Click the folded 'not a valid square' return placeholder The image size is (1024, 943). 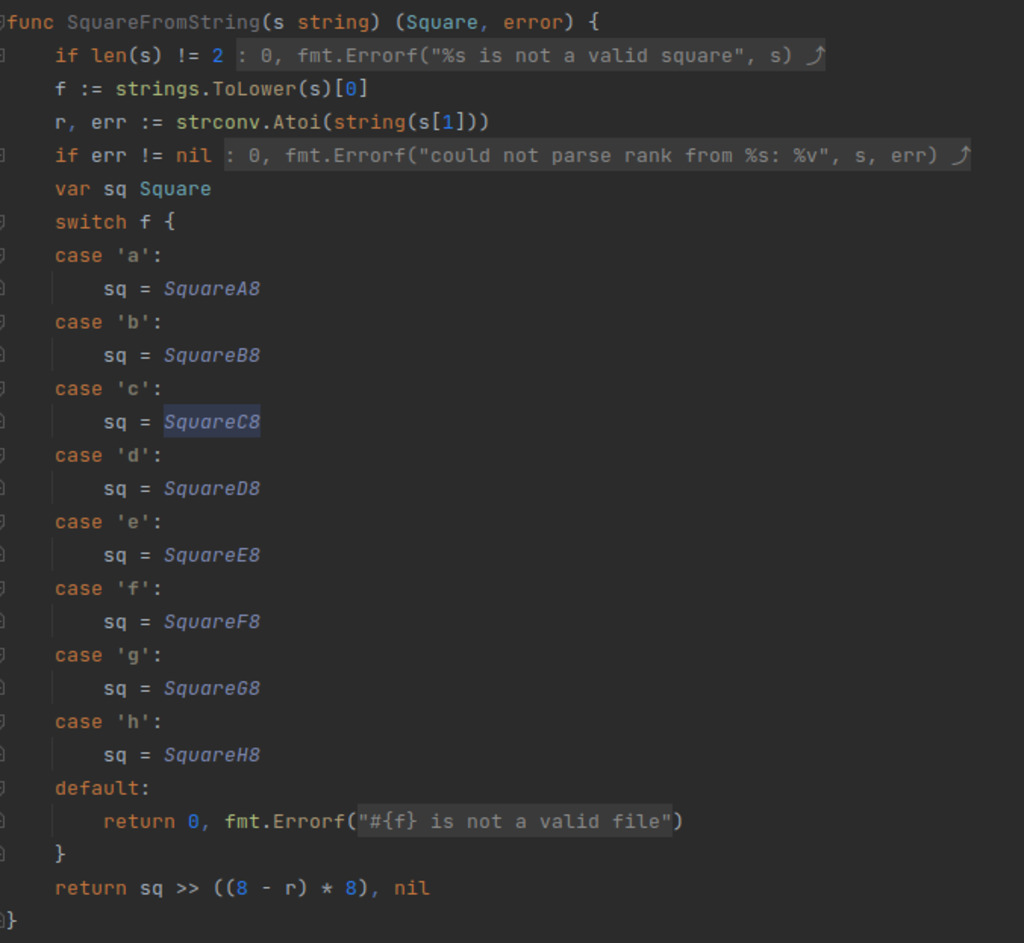click(x=530, y=55)
